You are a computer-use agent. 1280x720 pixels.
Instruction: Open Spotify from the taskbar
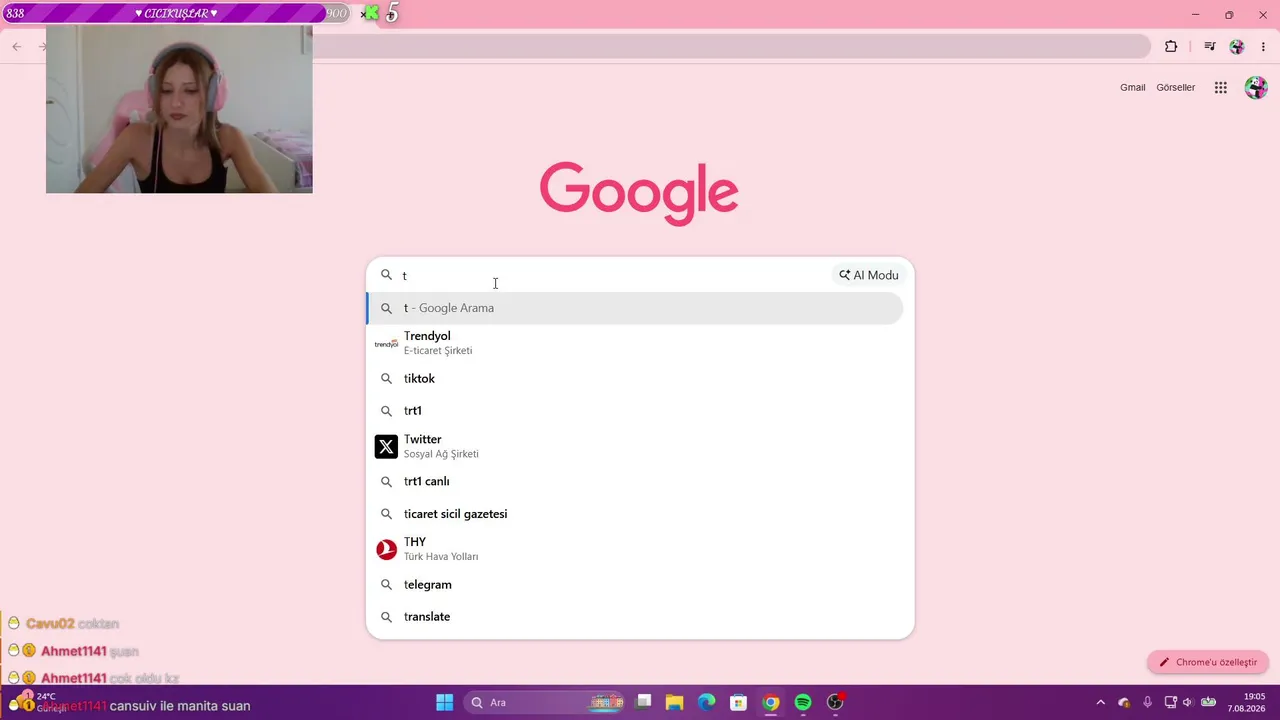pos(803,702)
